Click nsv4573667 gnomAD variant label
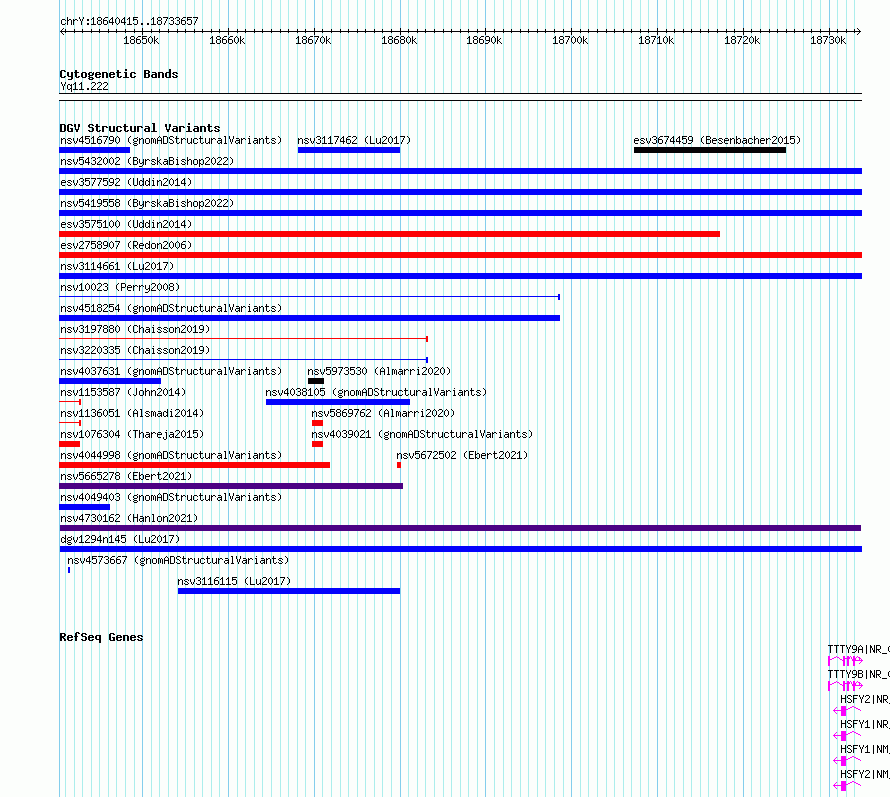 click(178, 560)
